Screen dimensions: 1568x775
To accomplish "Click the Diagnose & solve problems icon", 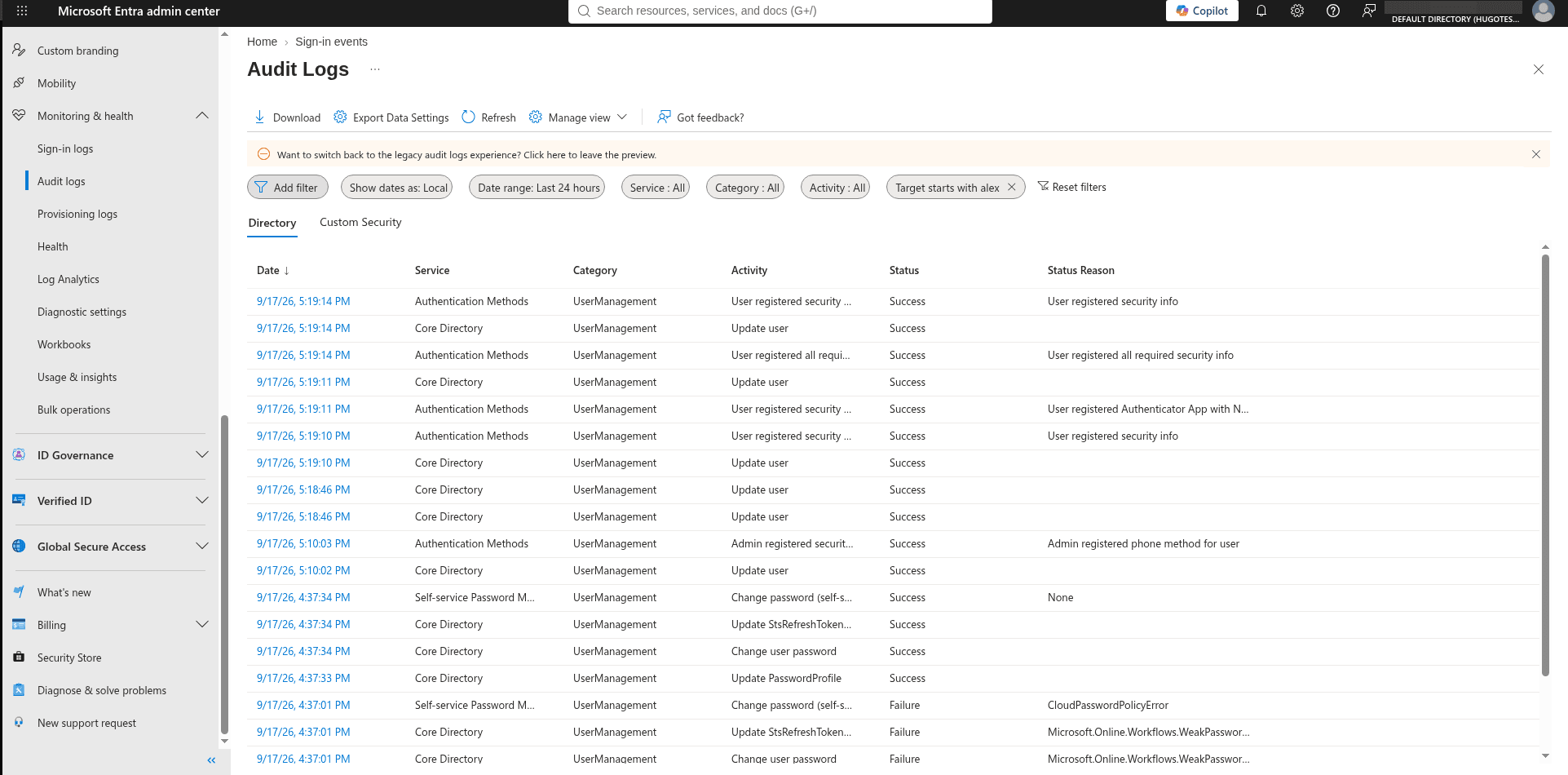I will tap(19, 690).
